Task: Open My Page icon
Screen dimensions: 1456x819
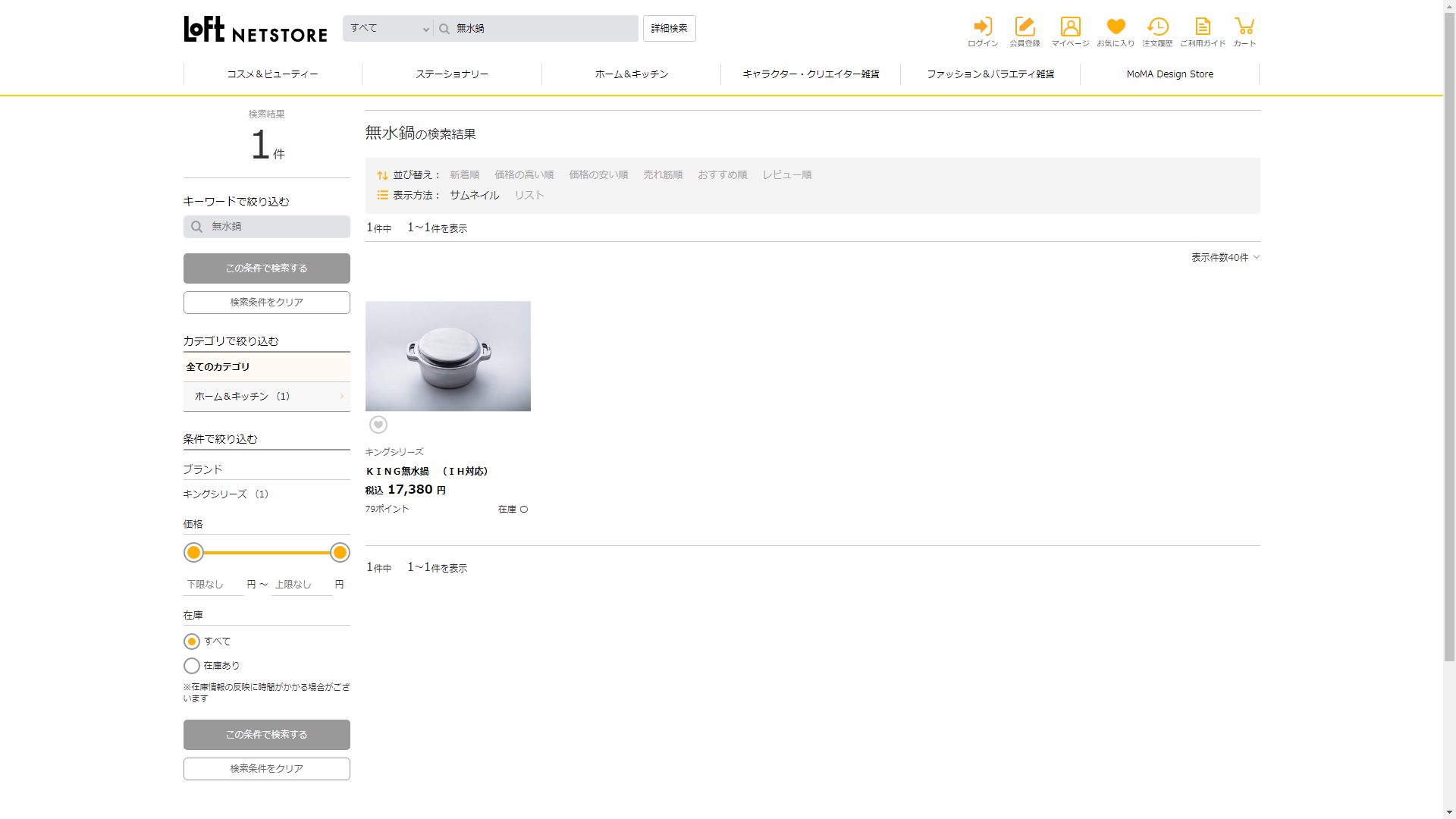Action: tap(1070, 27)
